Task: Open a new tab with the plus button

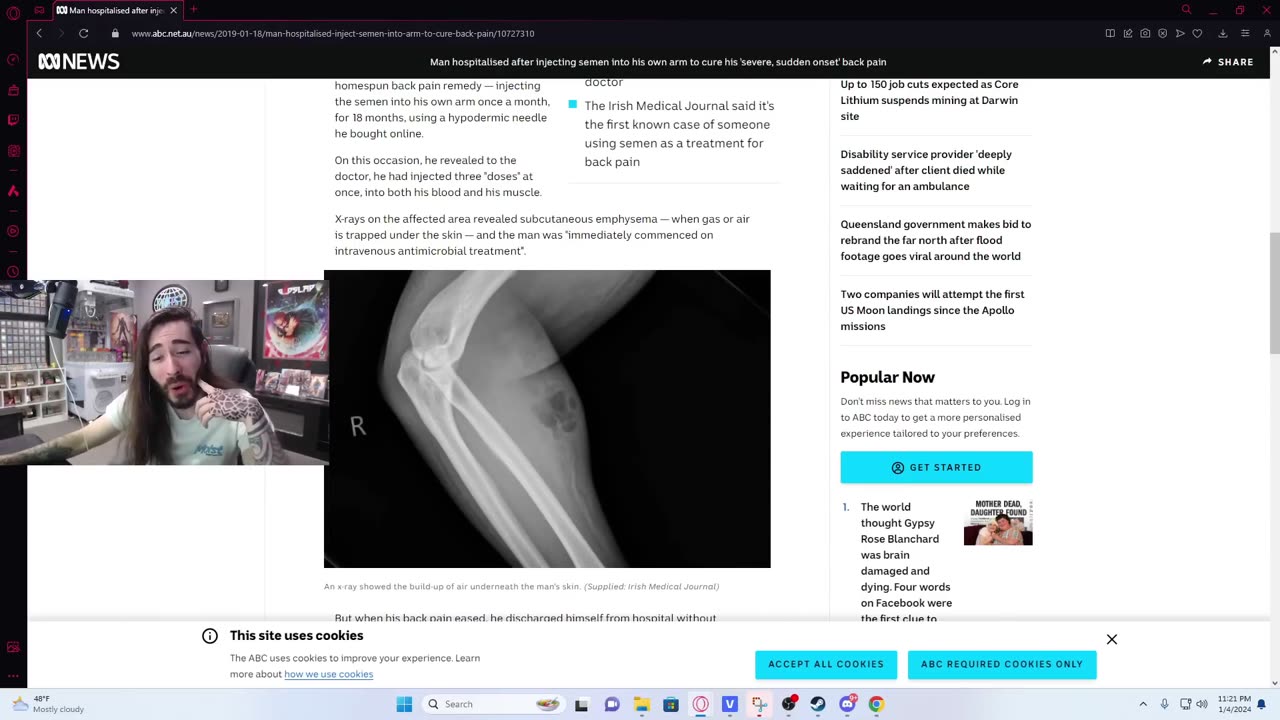Action: point(194,10)
